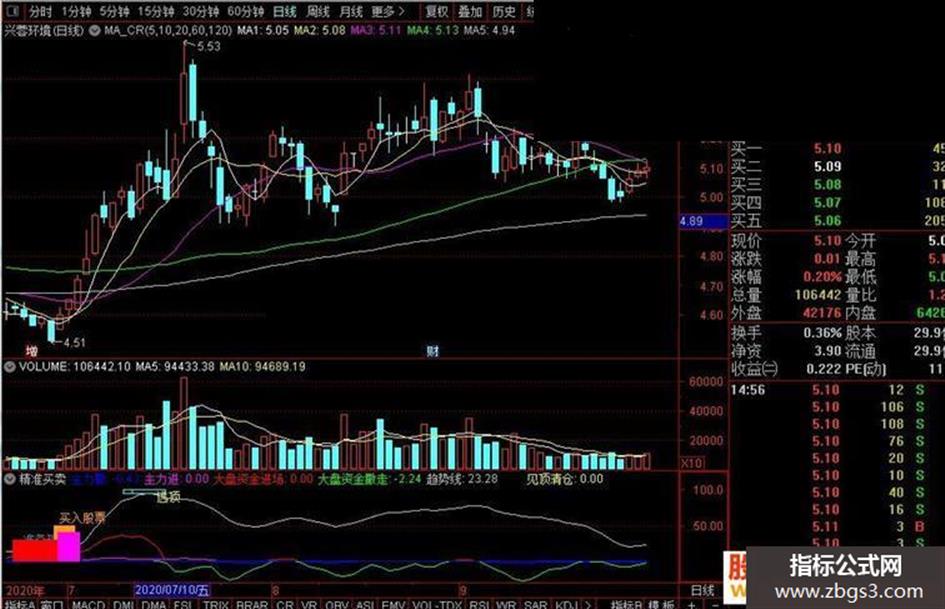Image resolution: width=945 pixels, height=609 pixels.
Task: Click the 财 financial marker on chart
Action: [x=432, y=350]
